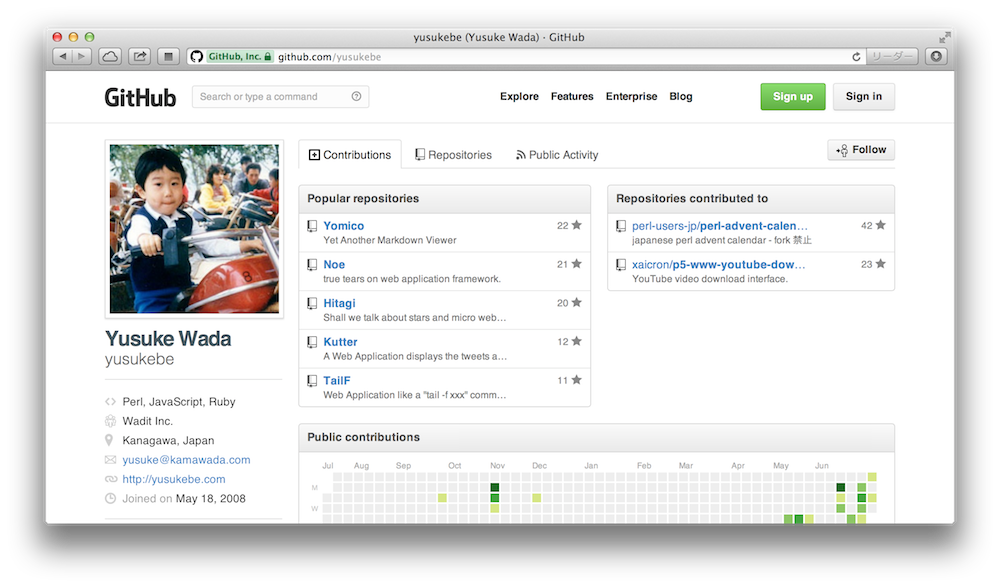Click the repo icon beside perl-advent-calendar

tap(621, 226)
